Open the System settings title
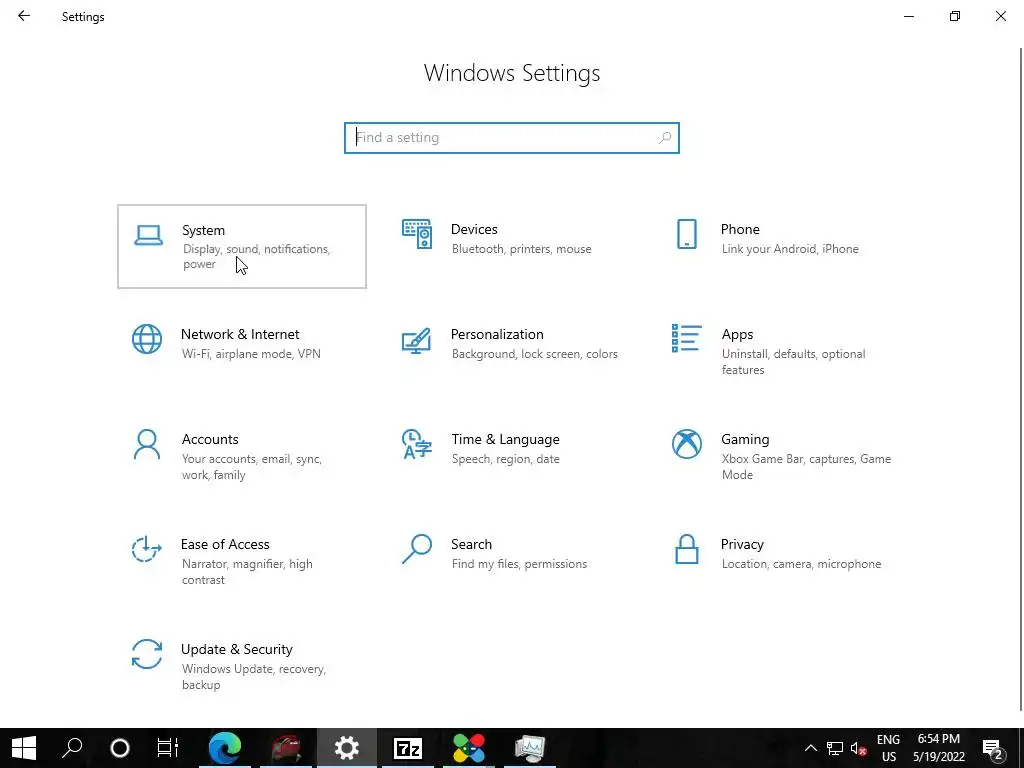Viewport: 1024px width, 768px height. pos(203,231)
